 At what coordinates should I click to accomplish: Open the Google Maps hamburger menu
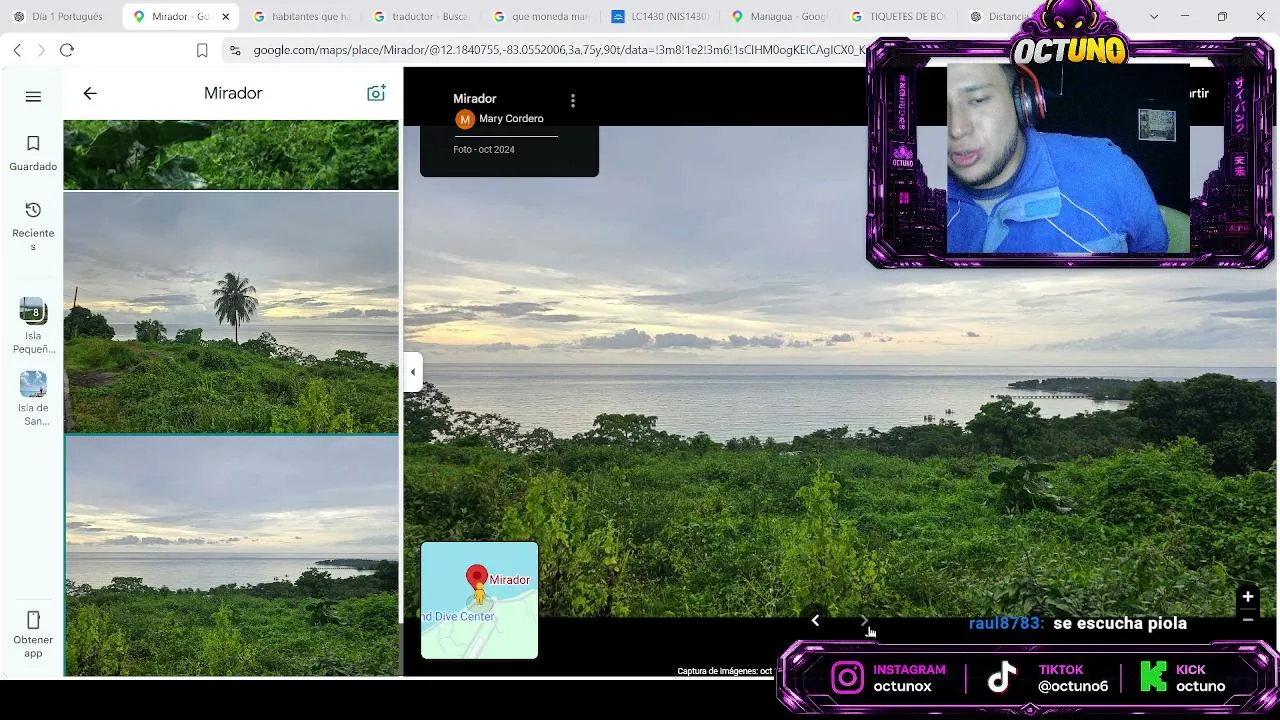[33, 96]
